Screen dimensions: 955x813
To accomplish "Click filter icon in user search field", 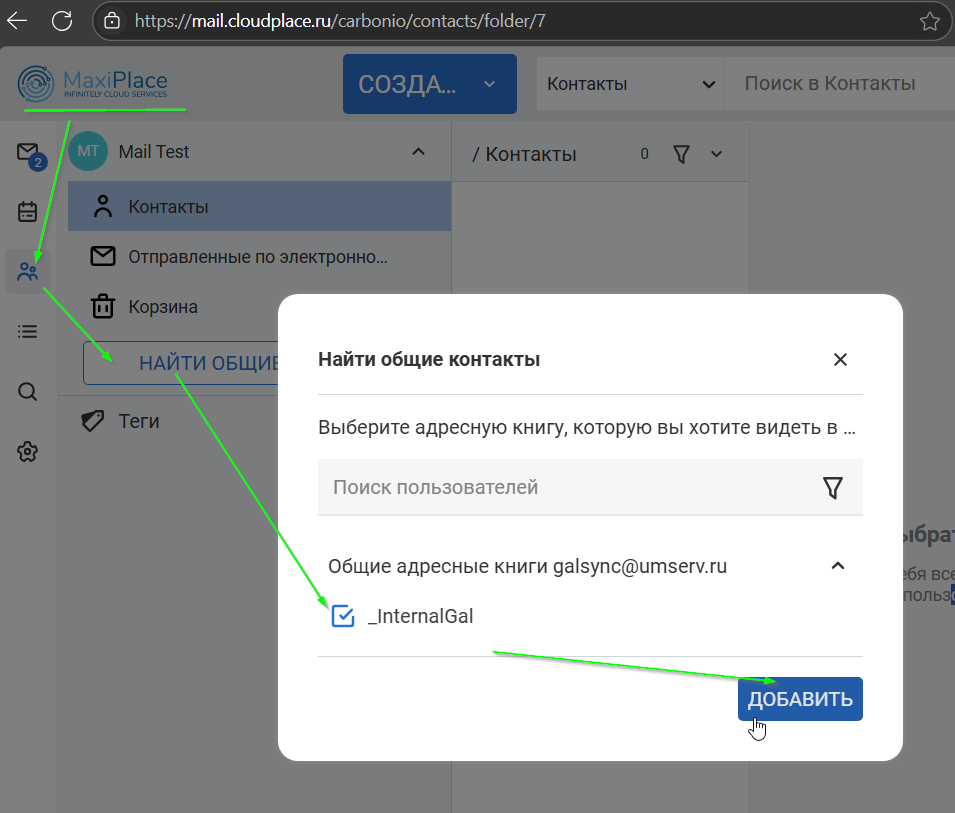I will (832, 487).
